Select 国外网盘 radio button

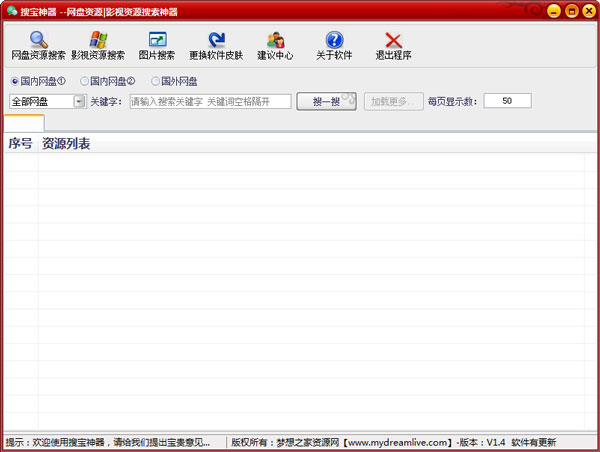pos(155,81)
